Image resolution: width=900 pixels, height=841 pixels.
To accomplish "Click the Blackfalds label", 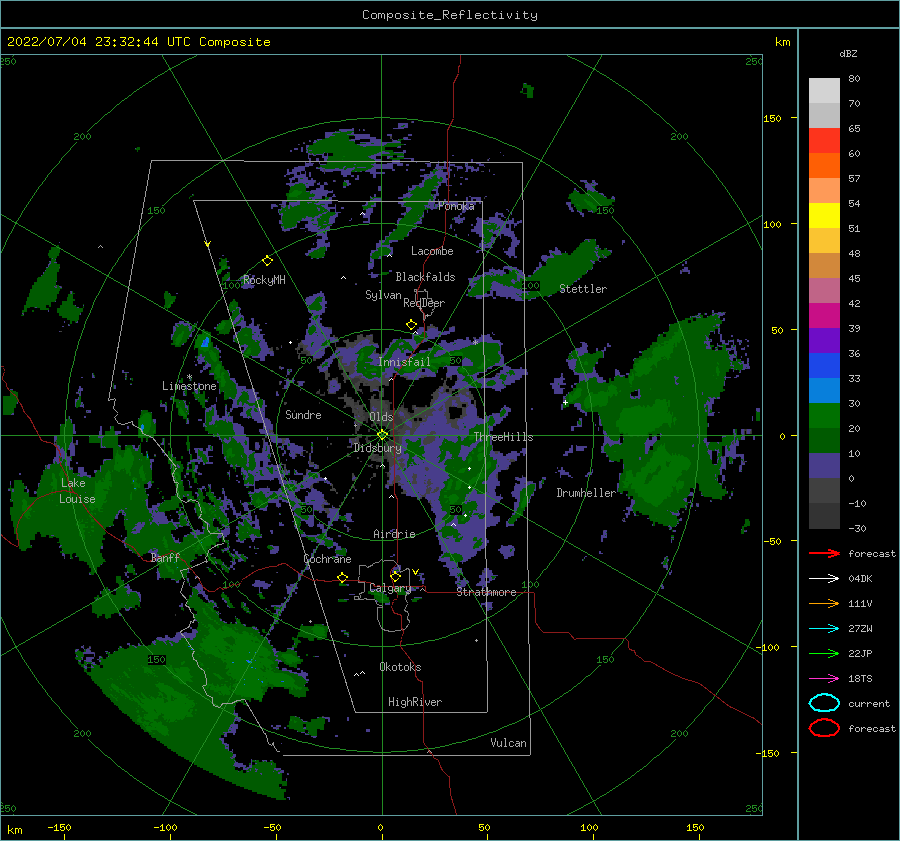I will pyautogui.click(x=425, y=277).
